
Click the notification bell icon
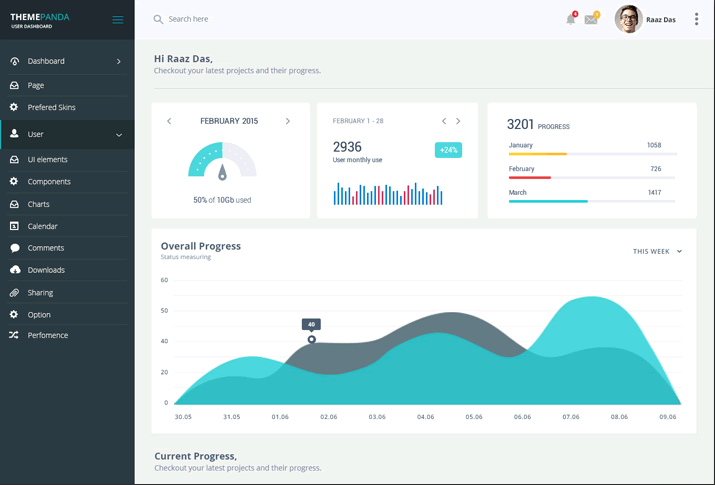pos(571,19)
